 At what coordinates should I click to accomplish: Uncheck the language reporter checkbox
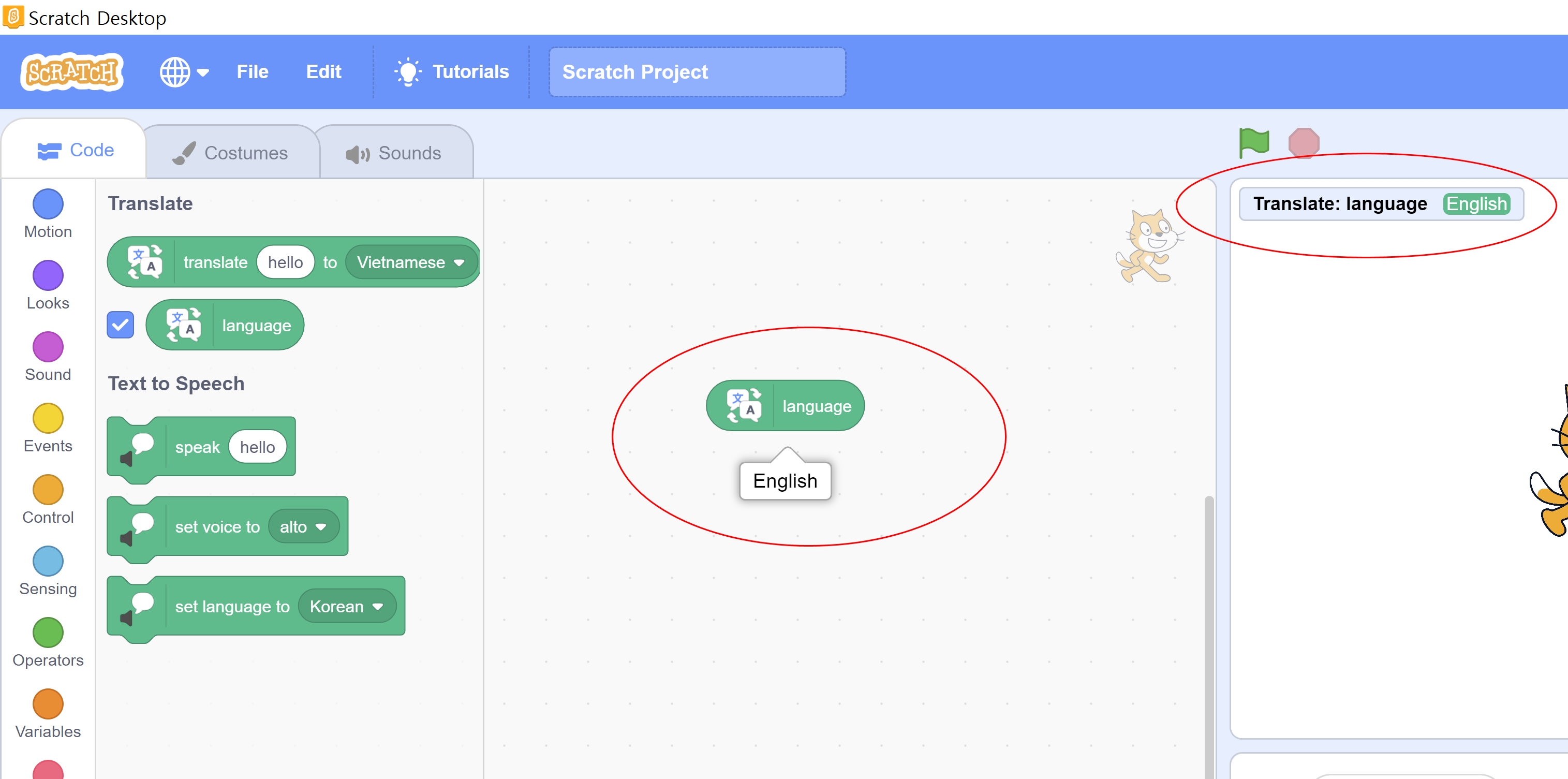(x=120, y=325)
